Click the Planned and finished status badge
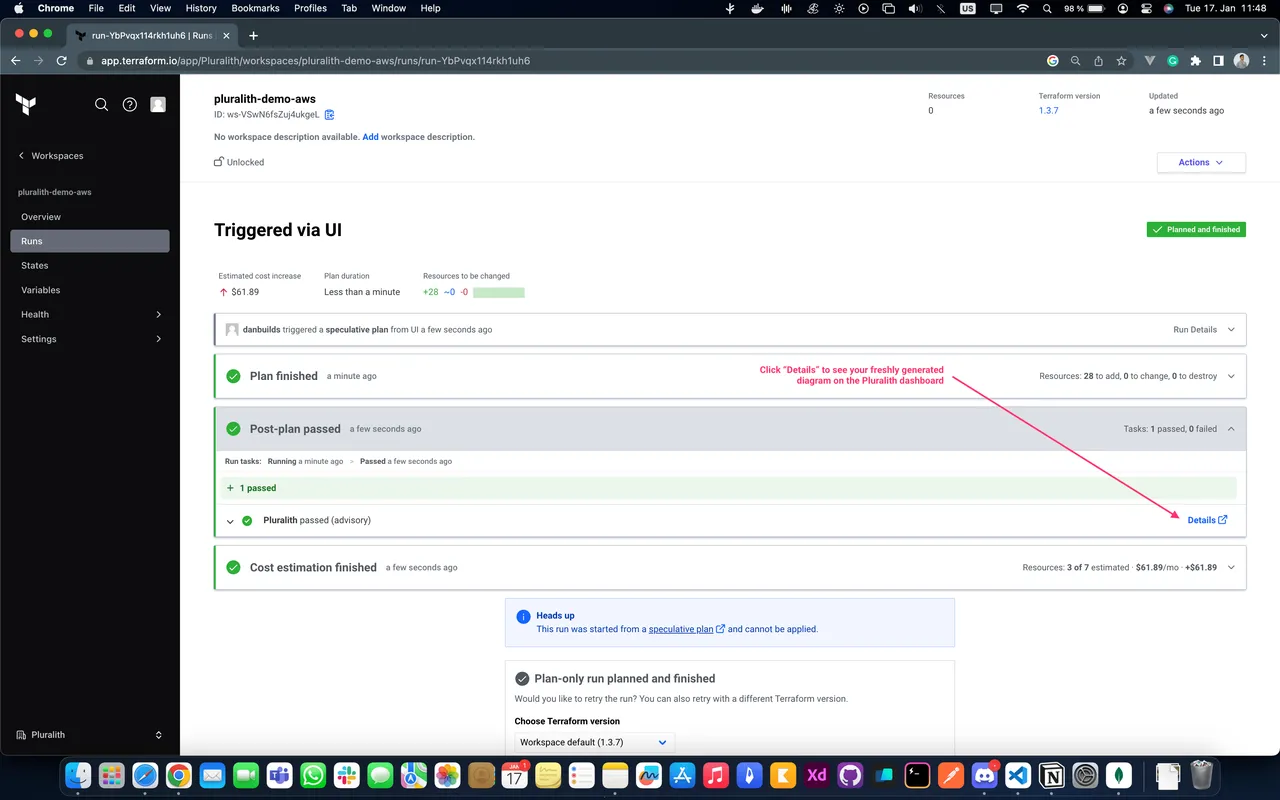This screenshot has width=1280, height=800. (1196, 229)
